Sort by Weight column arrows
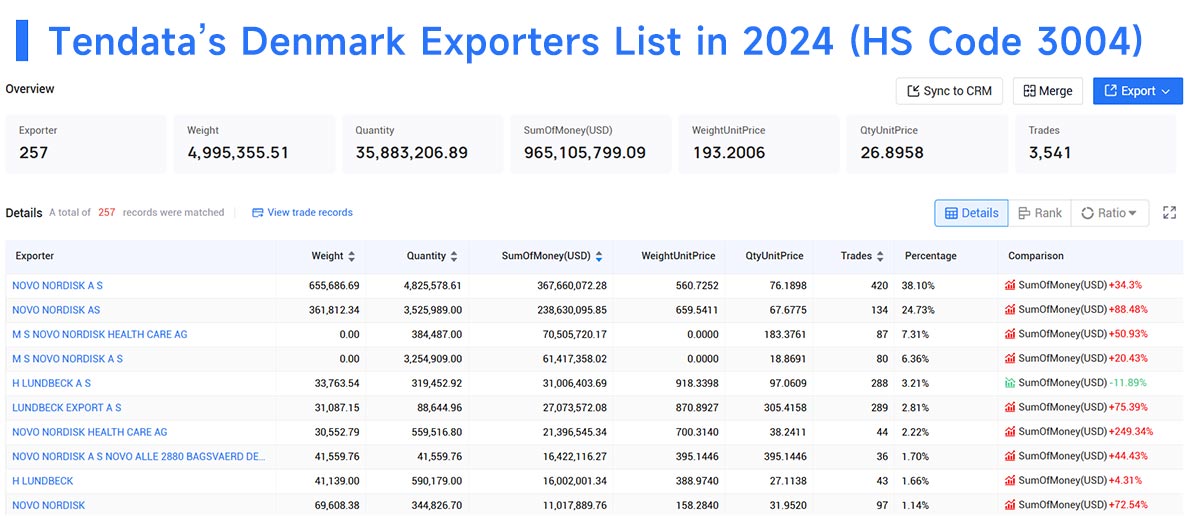This screenshot has width=1190, height=524. pyautogui.click(x=351, y=257)
